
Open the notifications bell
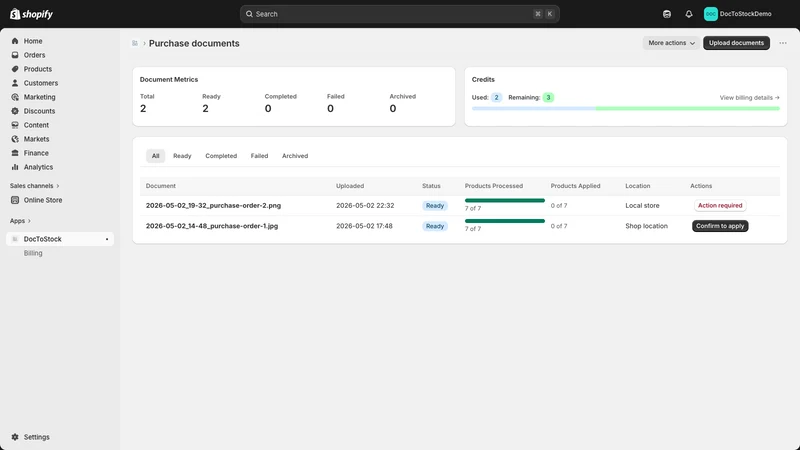click(689, 14)
